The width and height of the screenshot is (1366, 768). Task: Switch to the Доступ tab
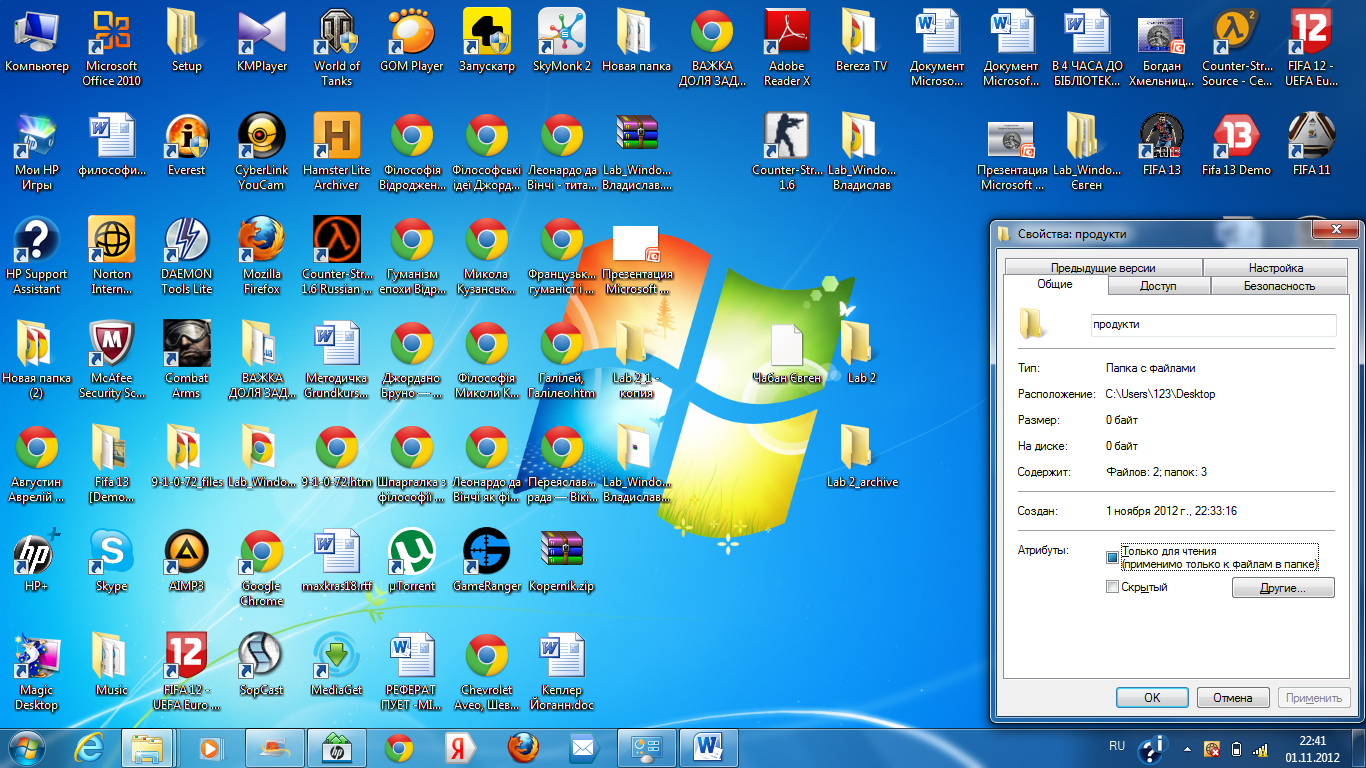coord(1159,286)
